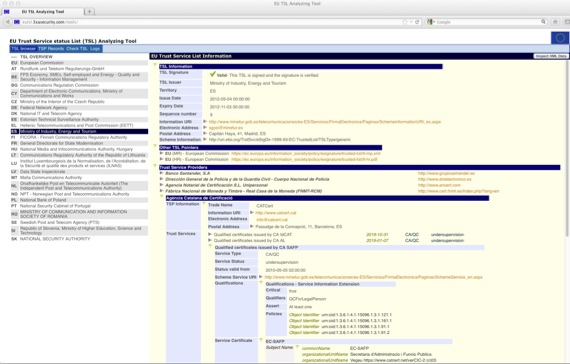The height and width of the screenshot is (364, 570).
Task: Click the Valid signature green checkmark
Action: tap(213, 74)
